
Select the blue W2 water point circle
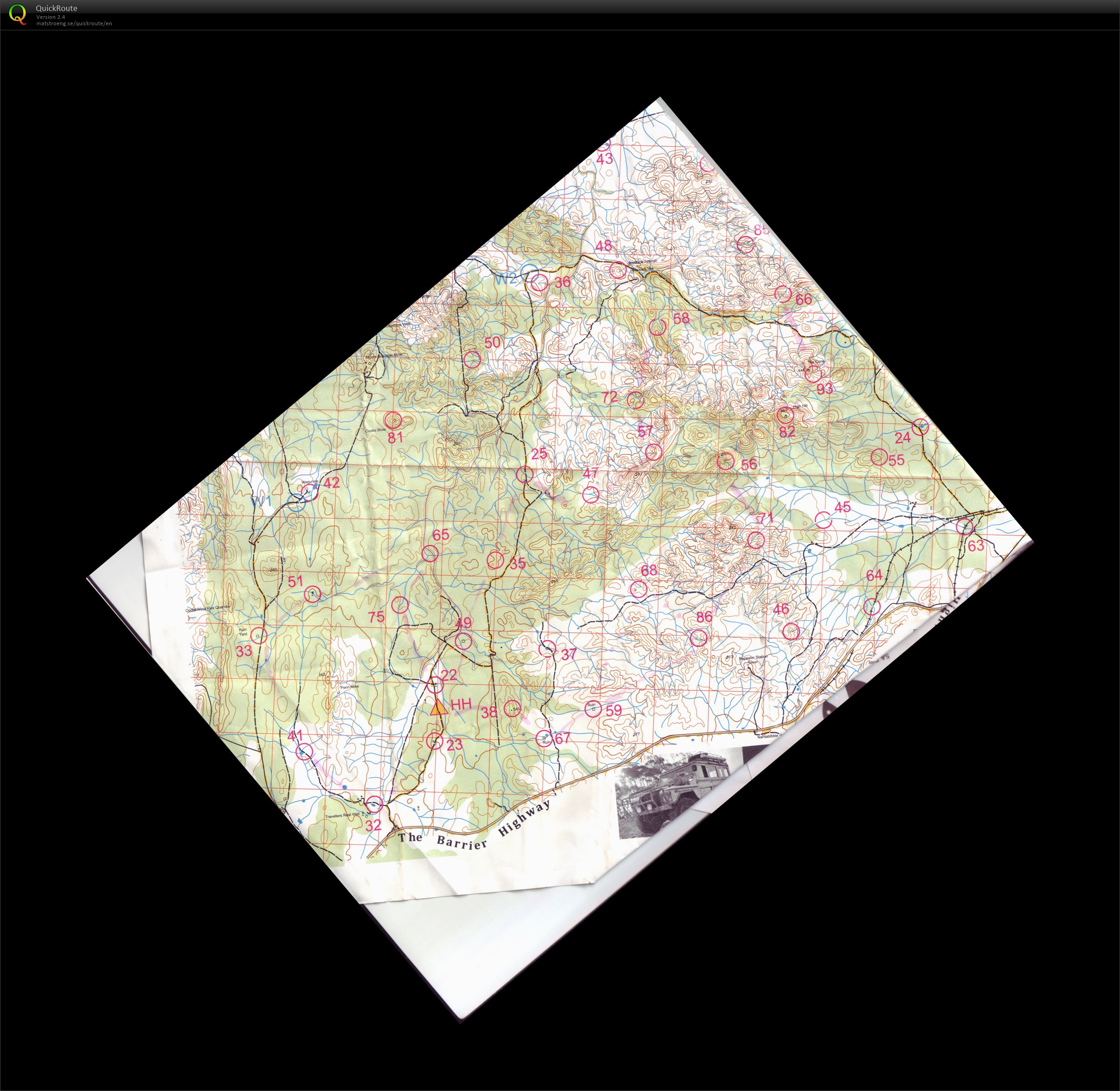coord(530,271)
